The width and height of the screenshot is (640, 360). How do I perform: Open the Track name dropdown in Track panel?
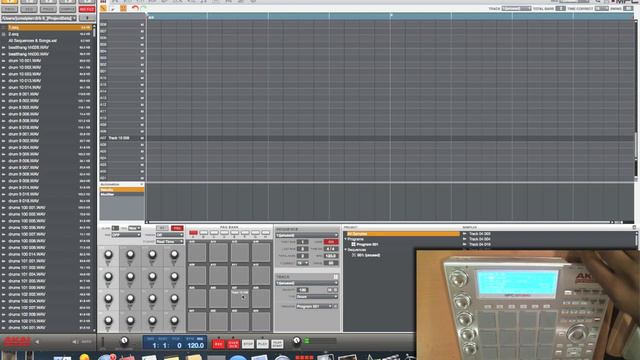307,283
